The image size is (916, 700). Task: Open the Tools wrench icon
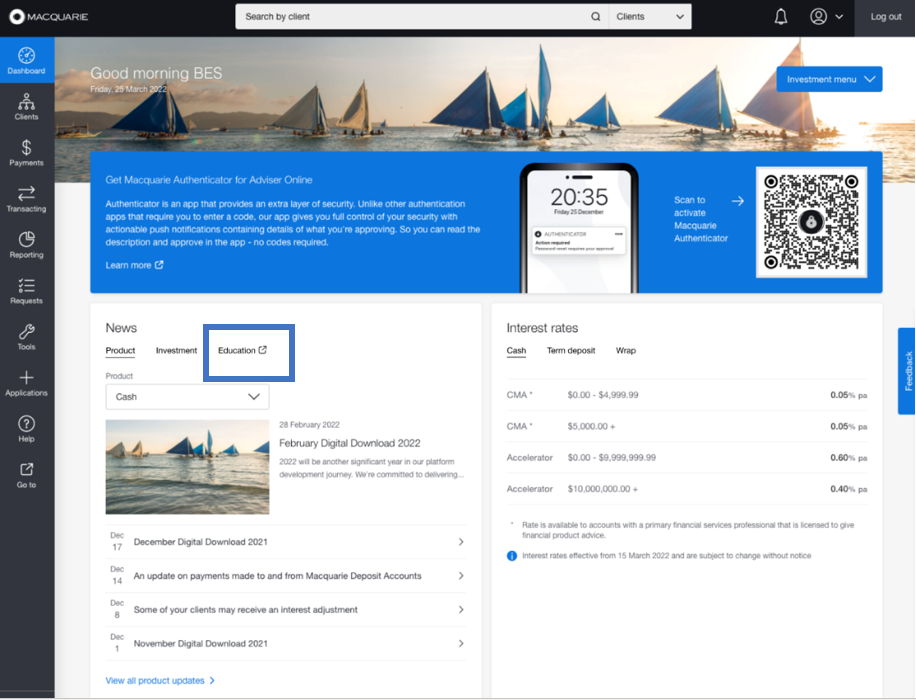pos(26,337)
